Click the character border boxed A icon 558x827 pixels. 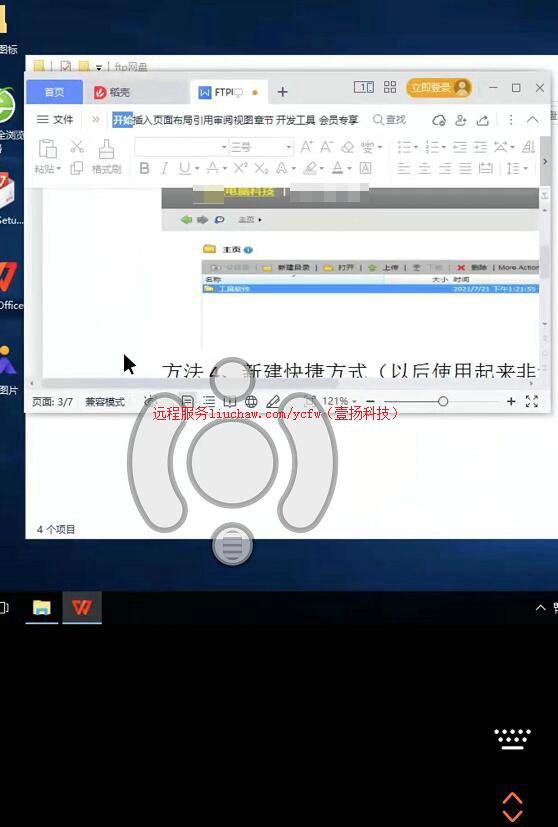pyautogui.click(x=365, y=168)
